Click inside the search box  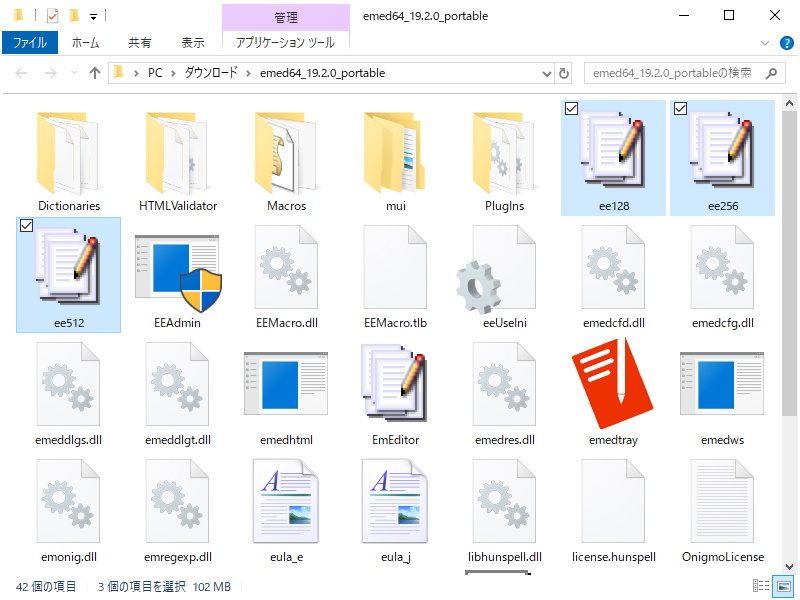click(680, 72)
